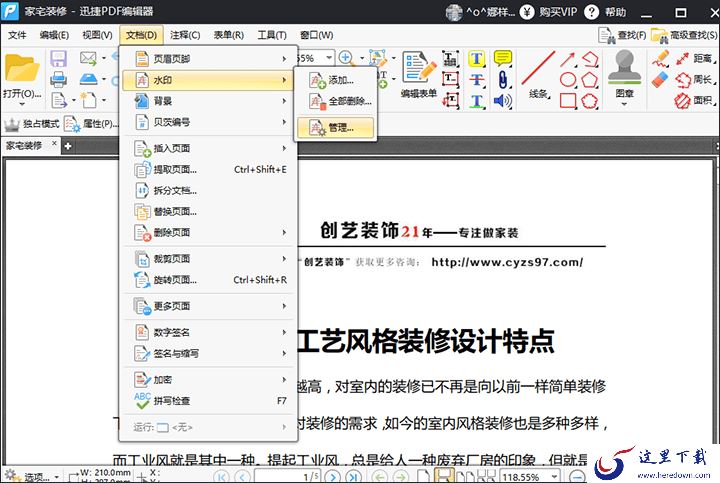The width and height of the screenshot is (720, 483).
Task: Click the 购买VIP button
Action: [549, 12]
